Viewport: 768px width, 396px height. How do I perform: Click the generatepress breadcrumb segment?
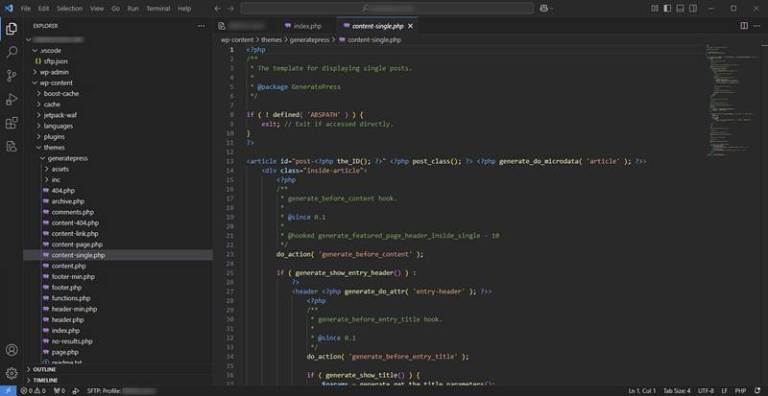click(x=310, y=40)
